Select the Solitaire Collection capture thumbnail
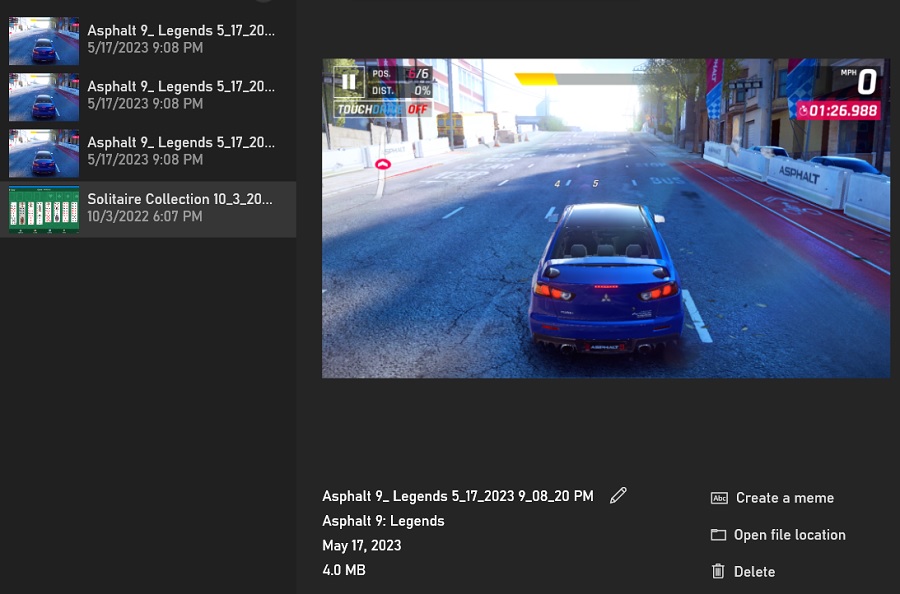 pos(43,208)
